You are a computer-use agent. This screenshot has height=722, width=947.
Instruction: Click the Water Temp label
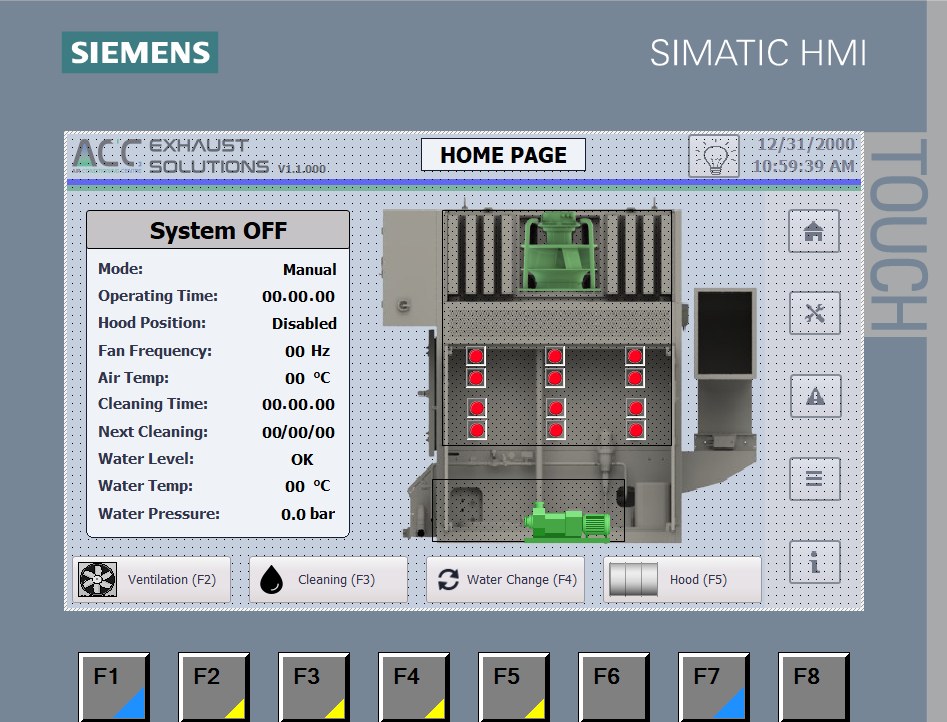coord(146,486)
